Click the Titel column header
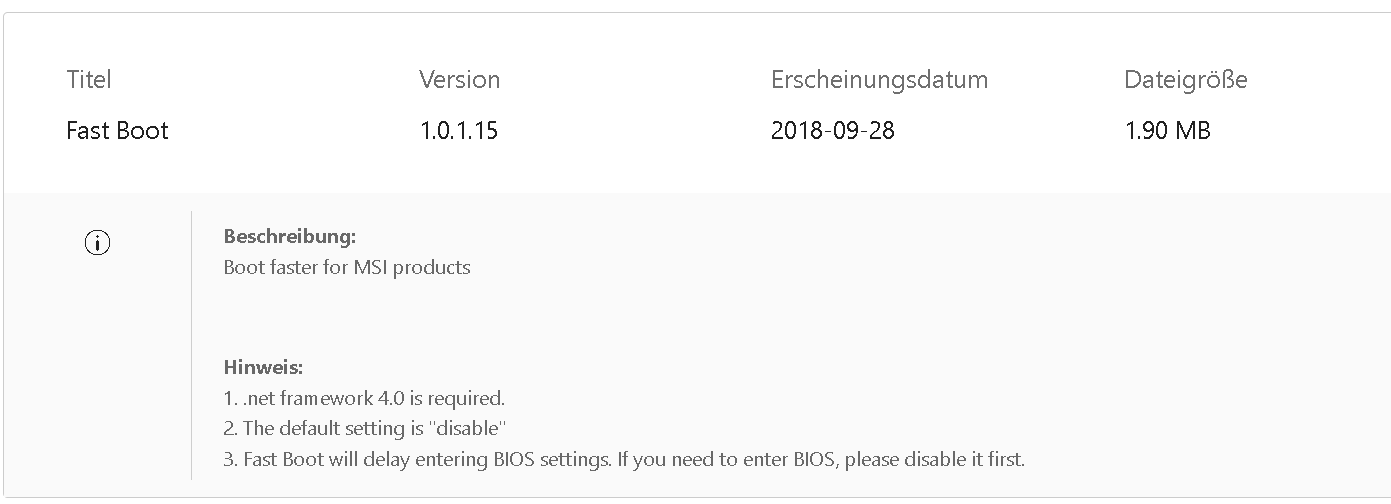The width and height of the screenshot is (1391, 504). tap(89, 80)
